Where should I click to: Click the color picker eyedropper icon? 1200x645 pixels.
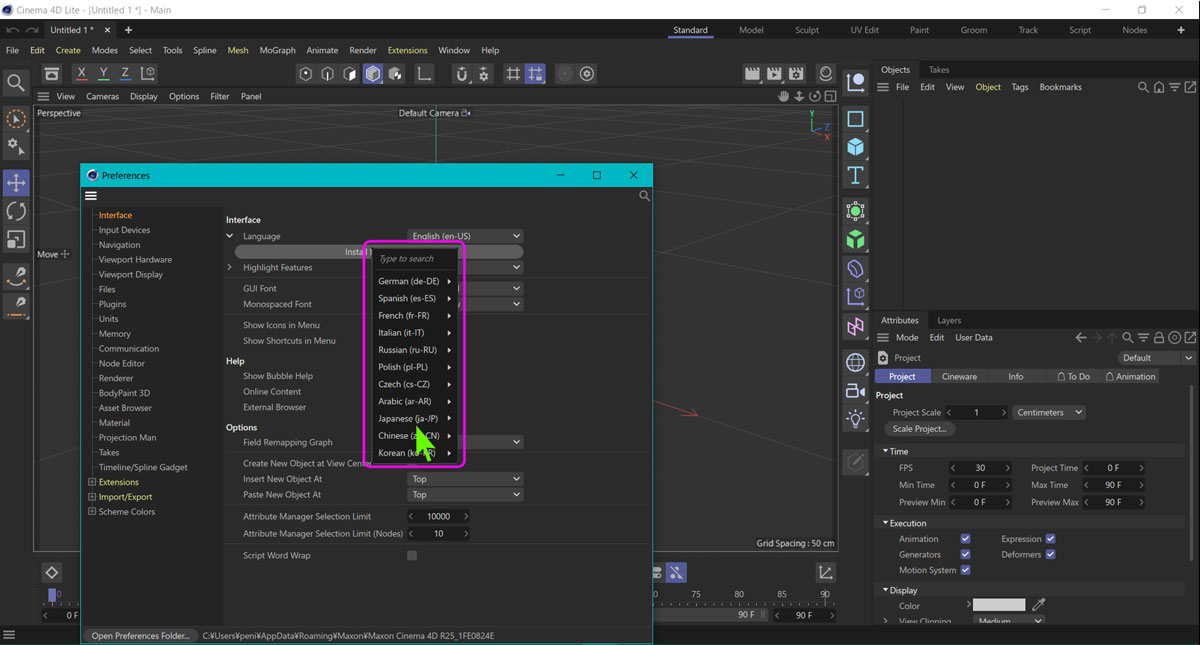coord(1039,605)
